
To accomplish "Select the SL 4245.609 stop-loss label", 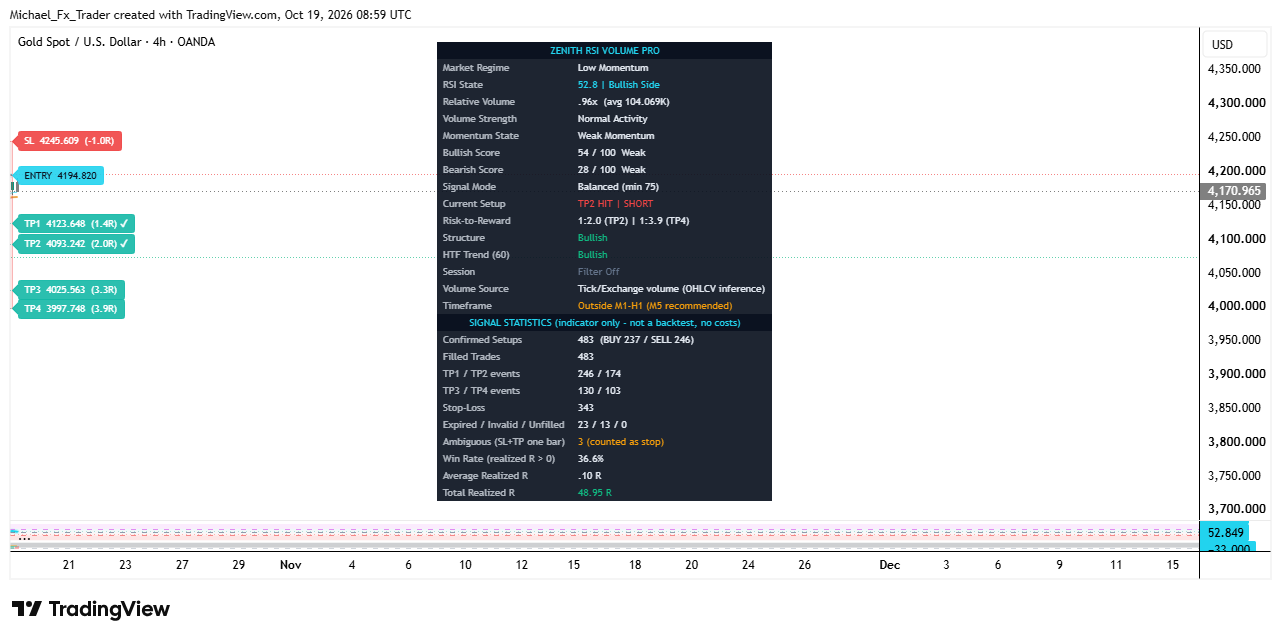I will click(70, 141).
